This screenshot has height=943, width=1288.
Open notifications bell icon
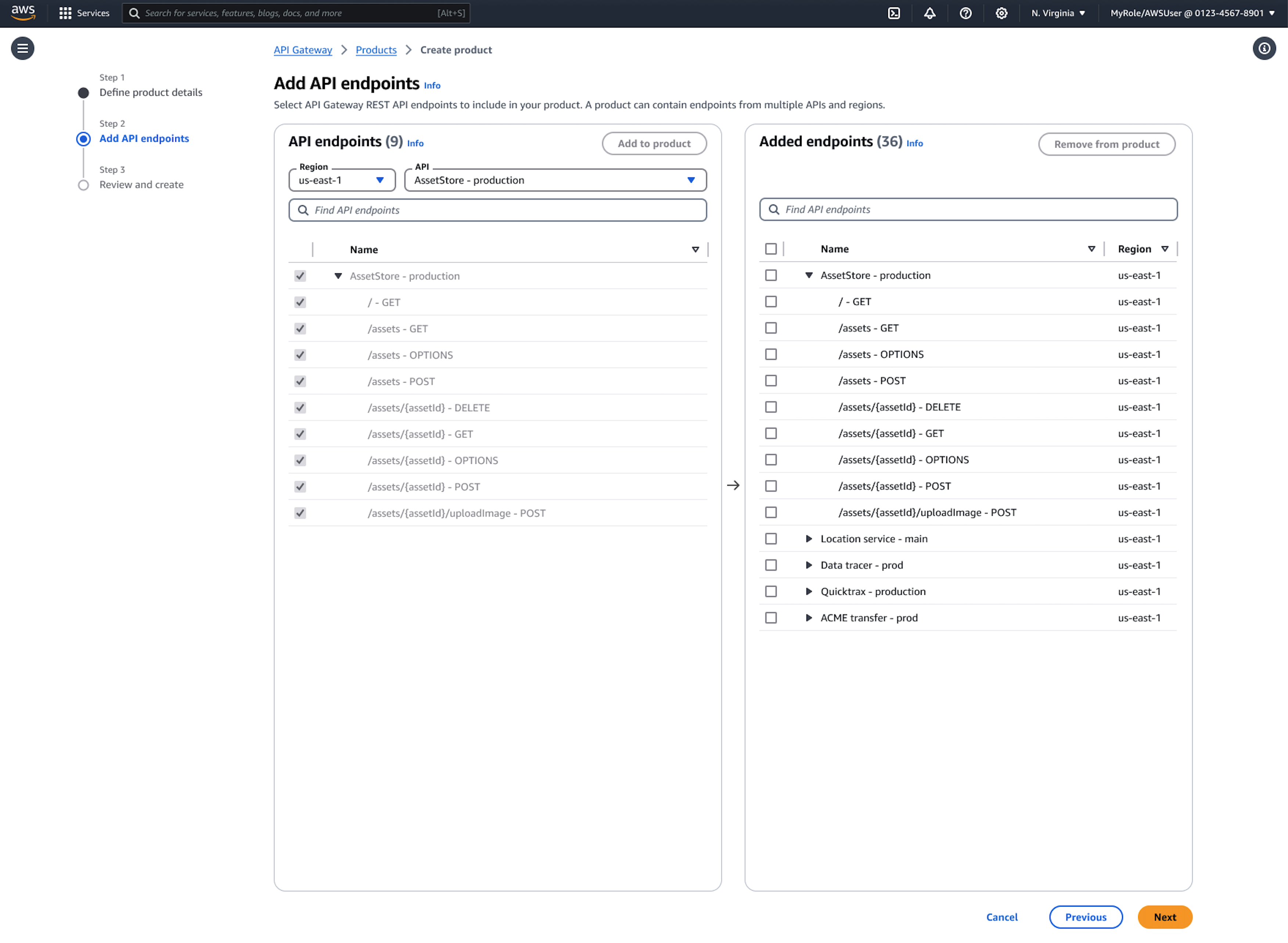click(x=929, y=13)
